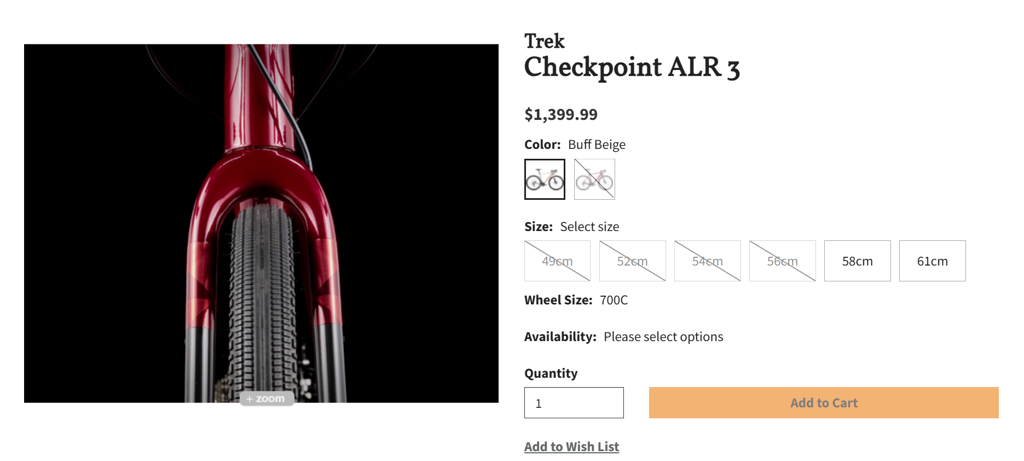Focus the Quantity input field
The height and width of the screenshot is (461, 1024).
click(574, 403)
